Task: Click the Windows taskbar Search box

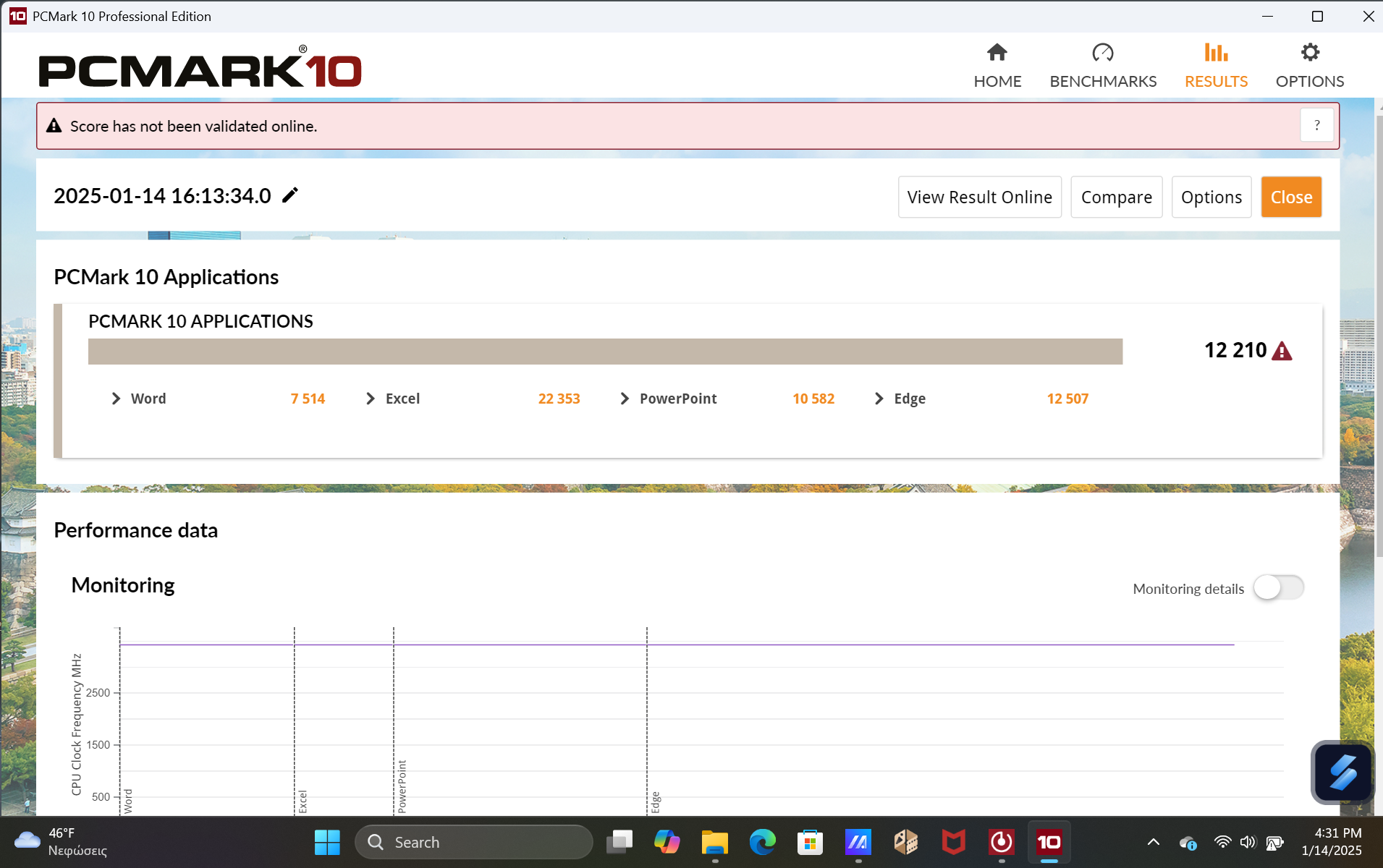Action: click(474, 842)
